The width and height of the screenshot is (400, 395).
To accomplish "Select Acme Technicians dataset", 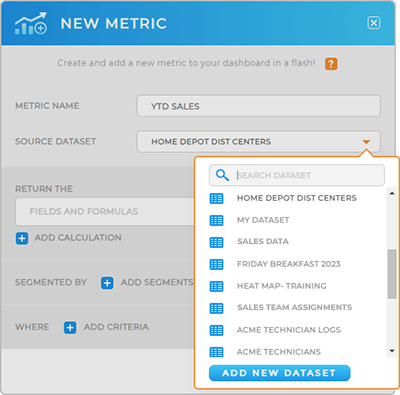I will [279, 352].
